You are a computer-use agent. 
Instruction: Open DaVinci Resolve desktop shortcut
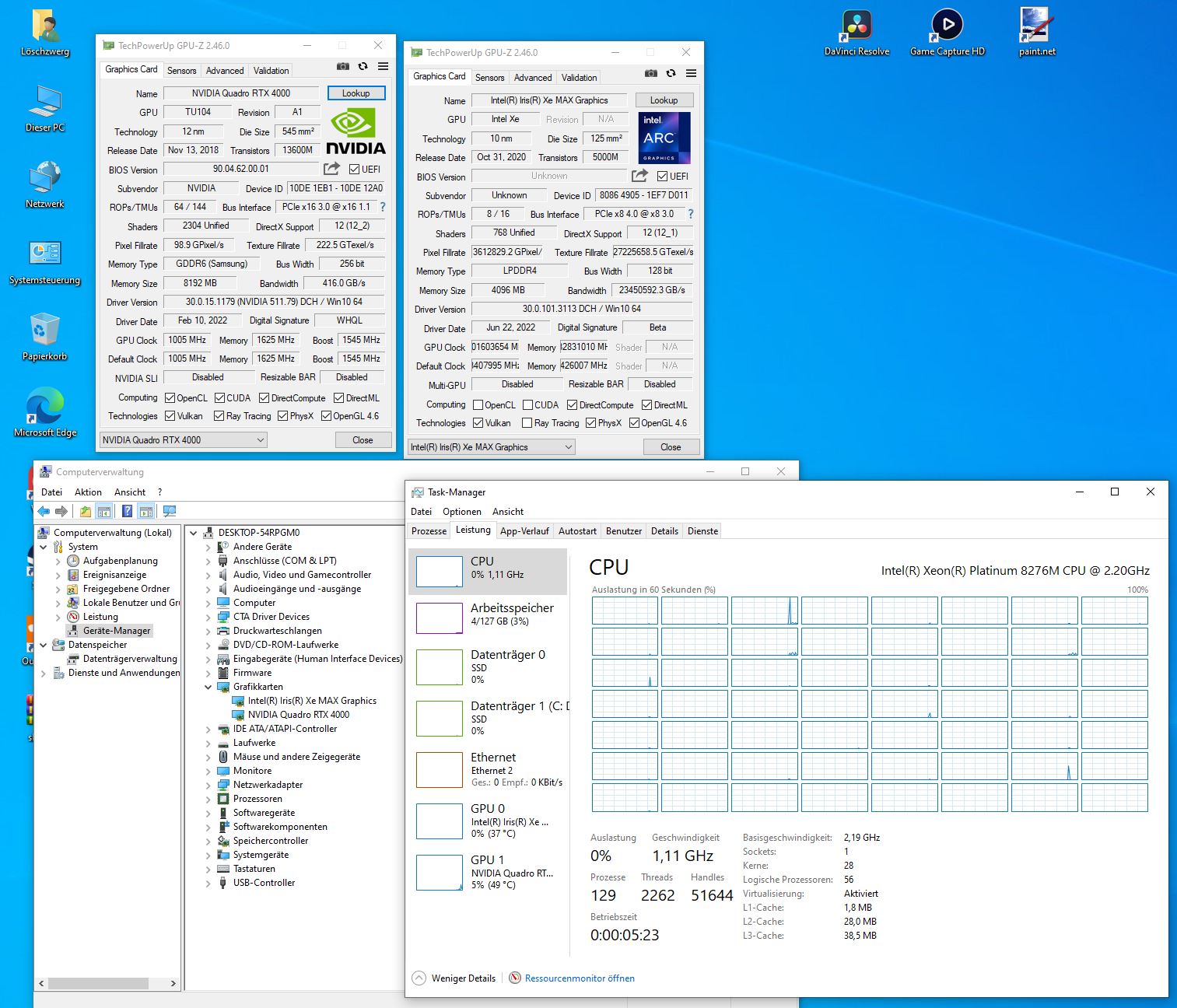click(856, 33)
